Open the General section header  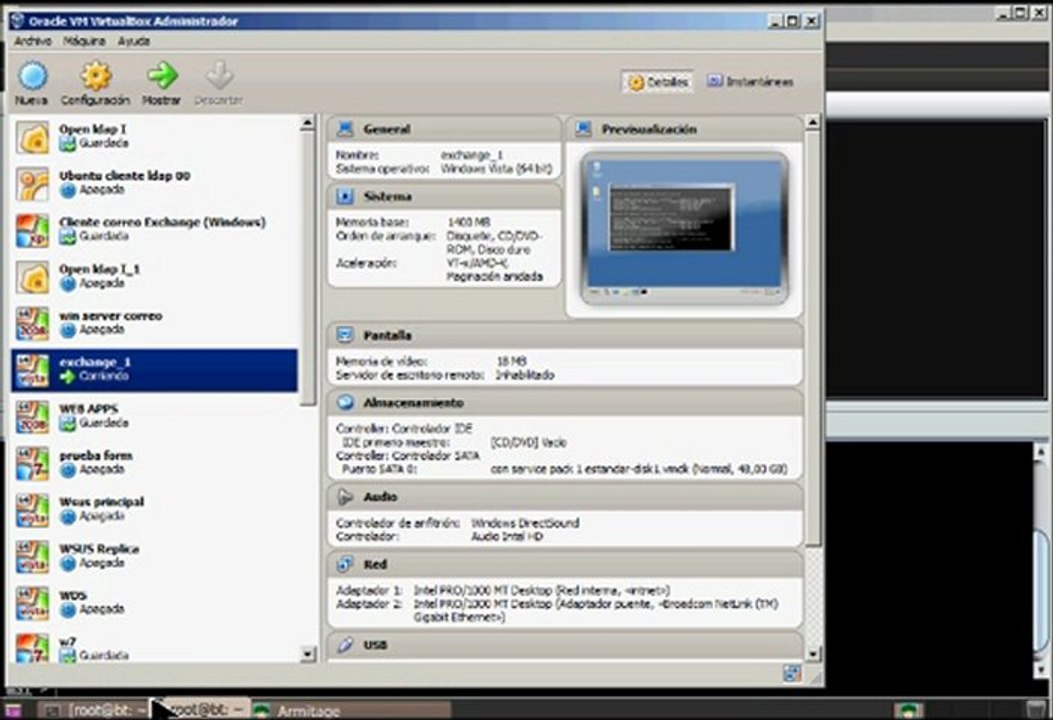(445, 128)
